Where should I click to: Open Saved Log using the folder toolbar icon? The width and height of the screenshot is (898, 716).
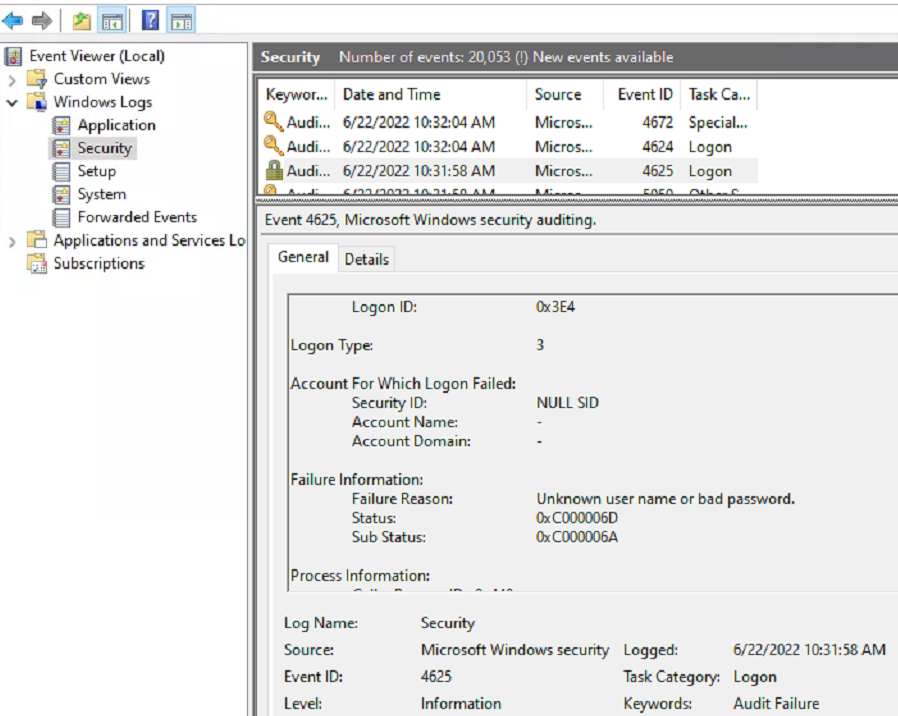[x=83, y=18]
